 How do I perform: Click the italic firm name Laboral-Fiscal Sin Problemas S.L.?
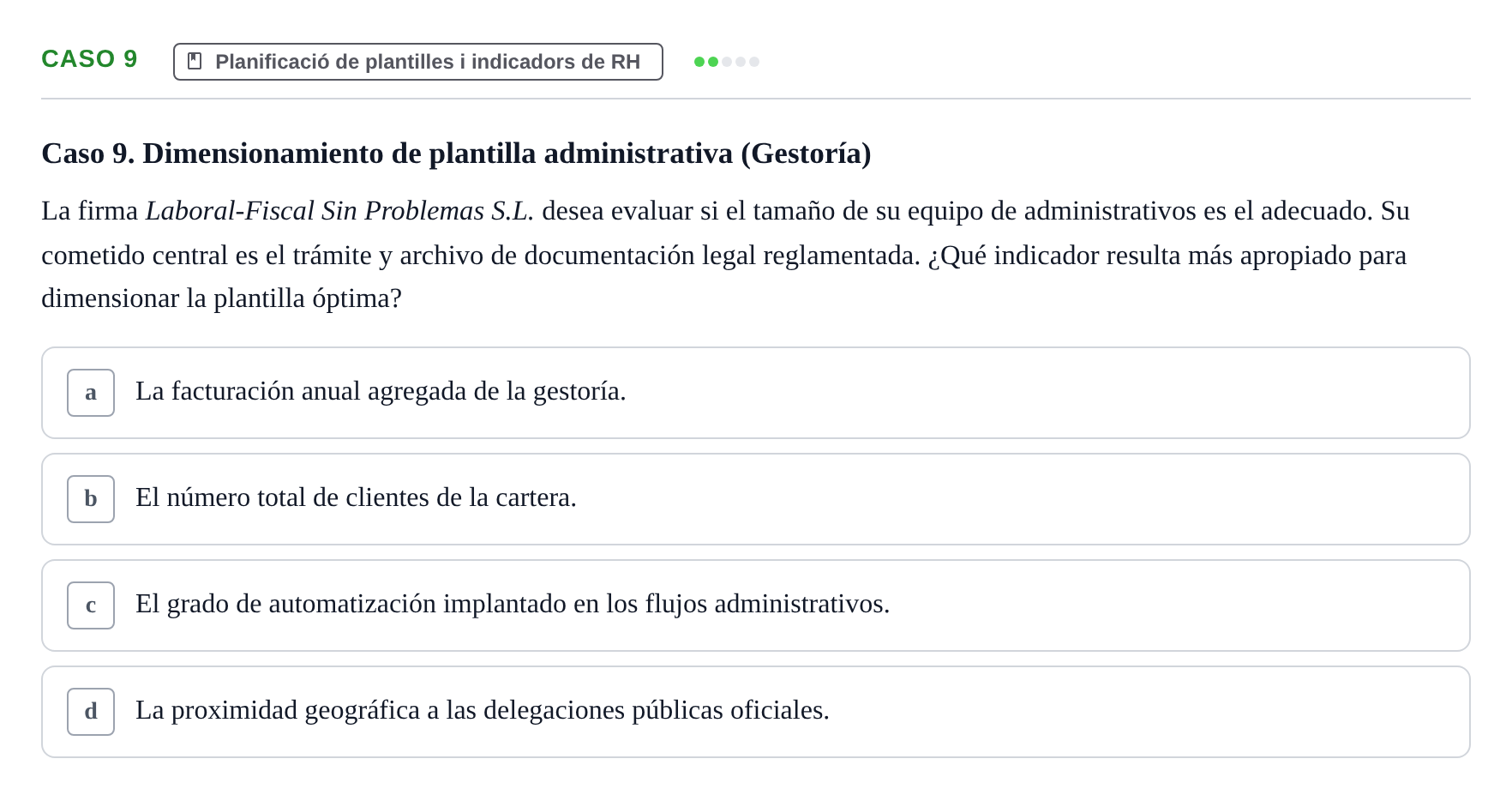(339, 211)
